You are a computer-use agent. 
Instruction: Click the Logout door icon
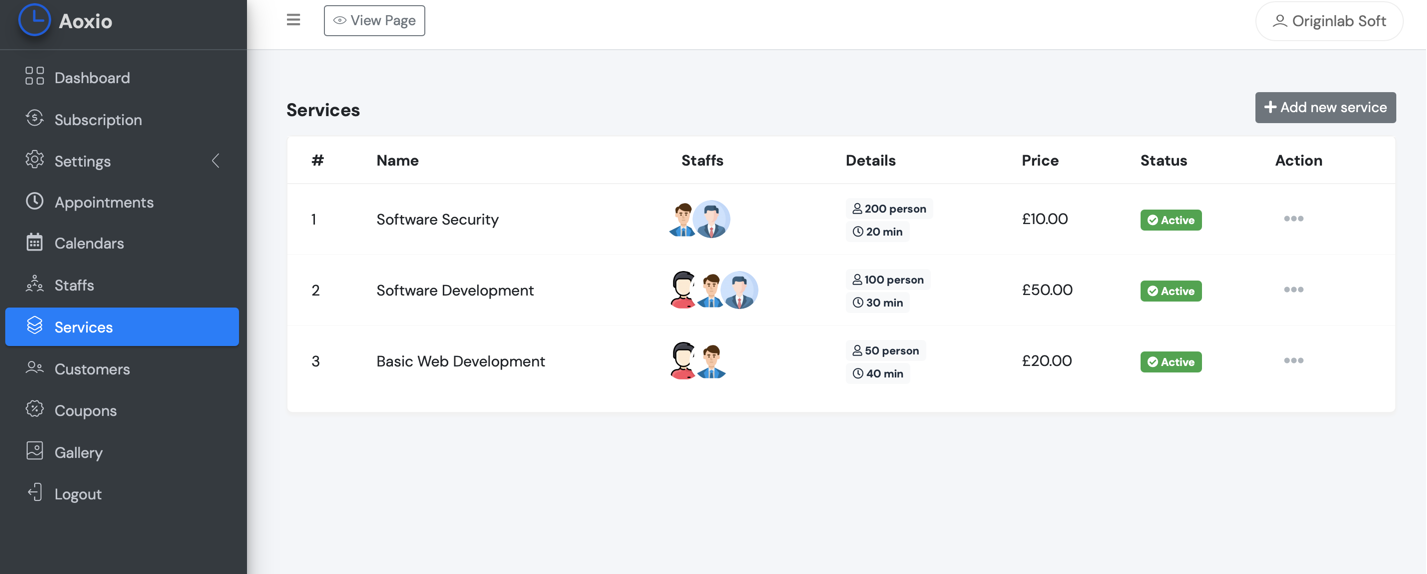[35, 494]
